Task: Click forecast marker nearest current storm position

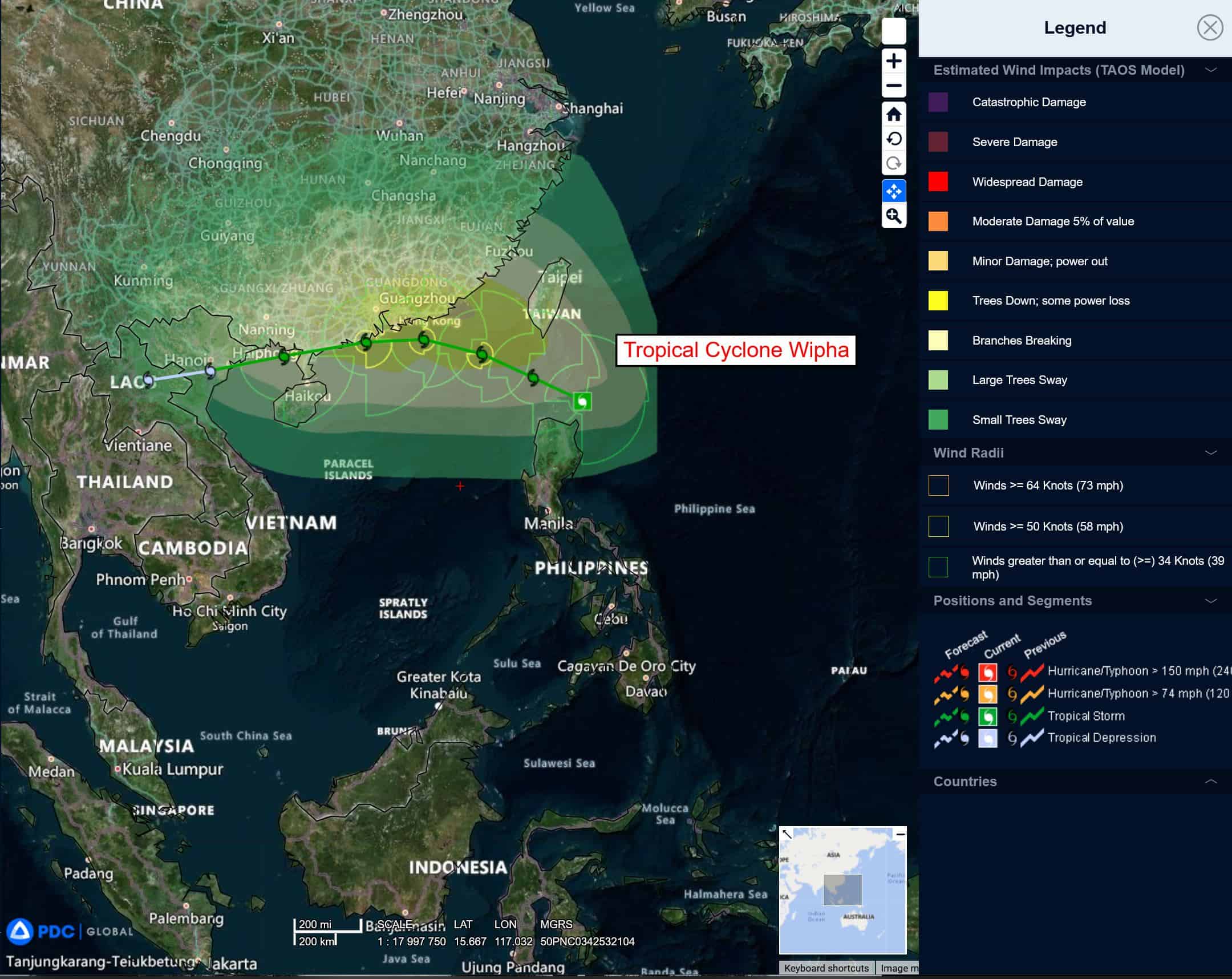Action: 533,377
